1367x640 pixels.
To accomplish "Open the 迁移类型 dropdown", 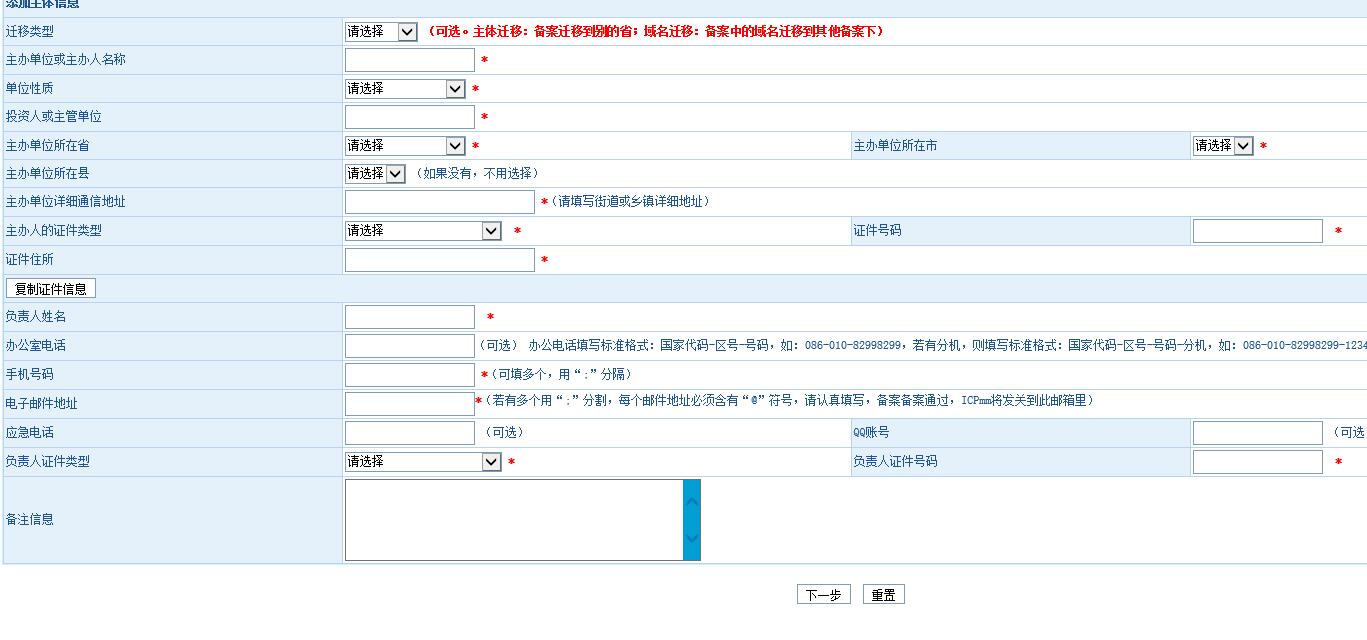I will [x=381, y=32].
